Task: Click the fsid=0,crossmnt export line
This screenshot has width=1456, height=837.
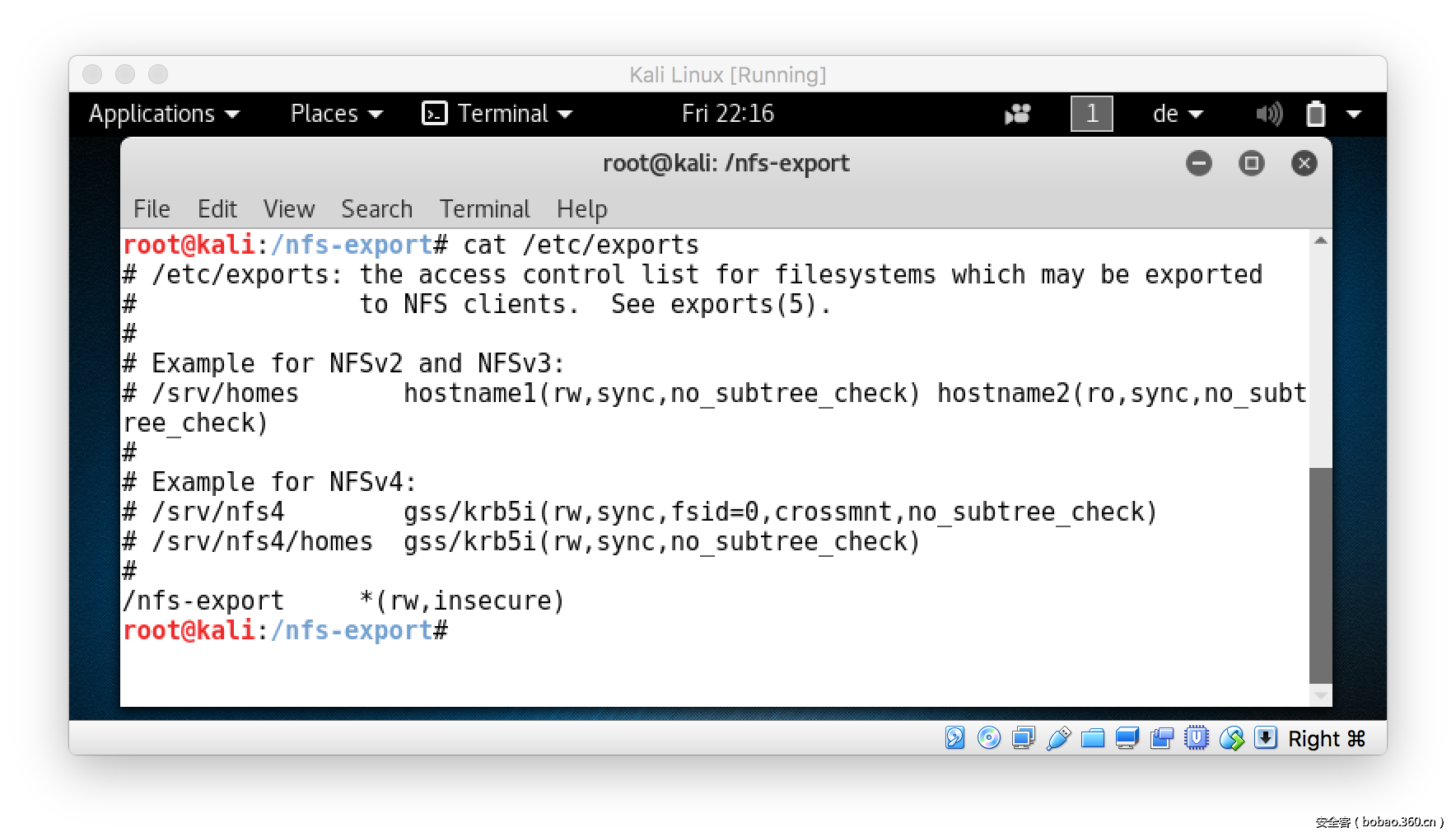Action: tap(640, 512)
